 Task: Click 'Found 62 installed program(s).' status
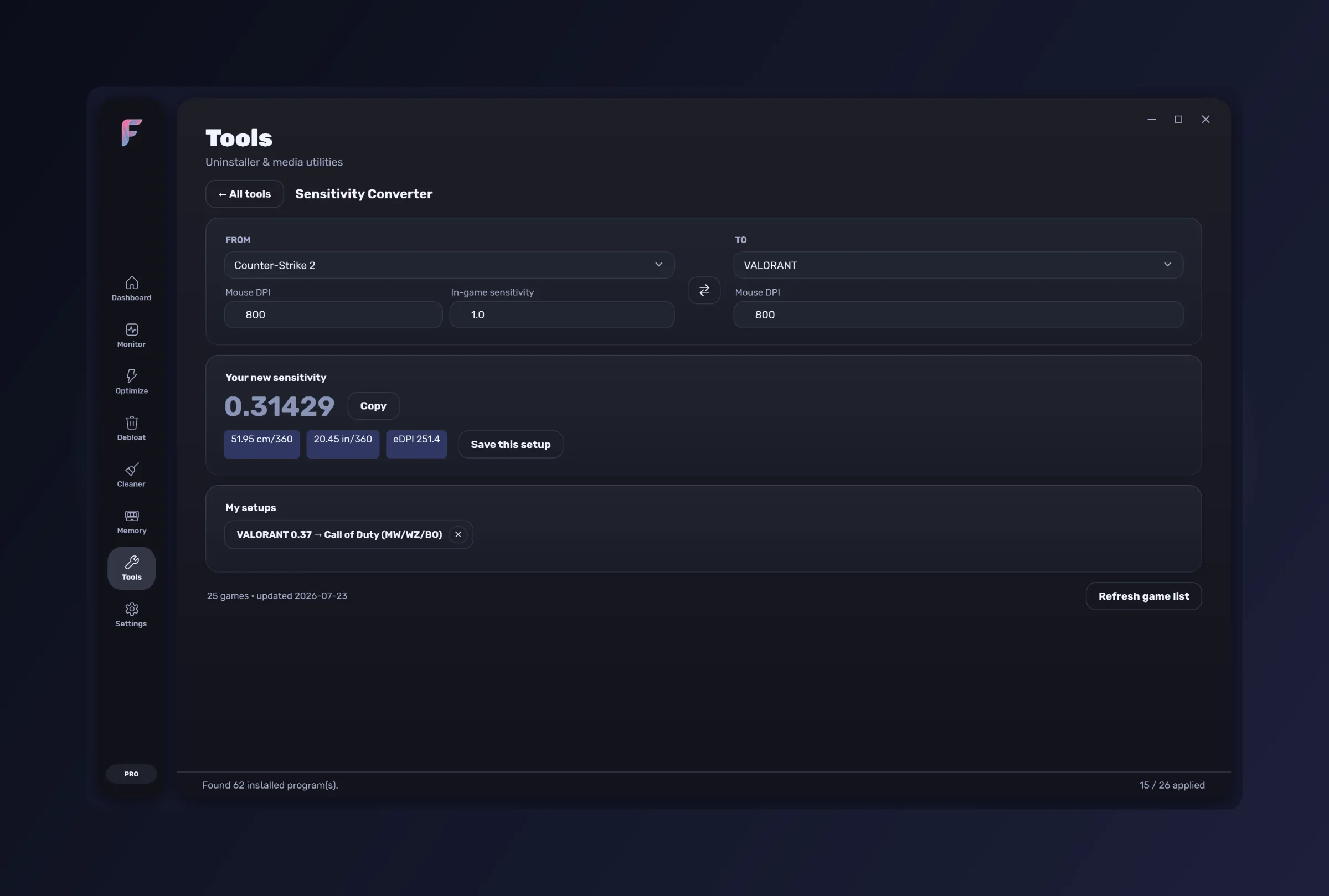click(x=270, y=785)
